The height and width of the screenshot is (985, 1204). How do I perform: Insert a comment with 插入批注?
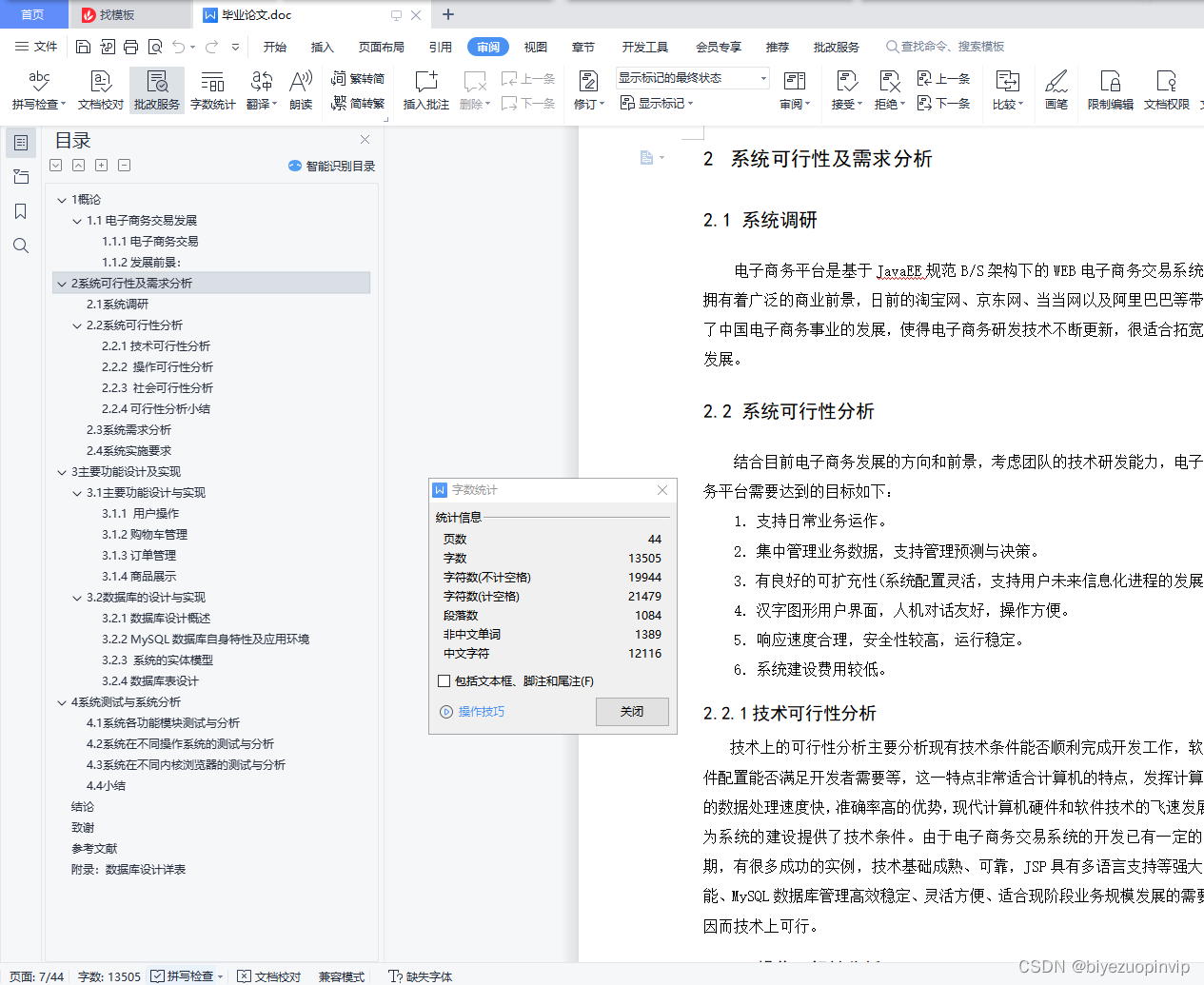pyautogui.click(x=425, y=90)
